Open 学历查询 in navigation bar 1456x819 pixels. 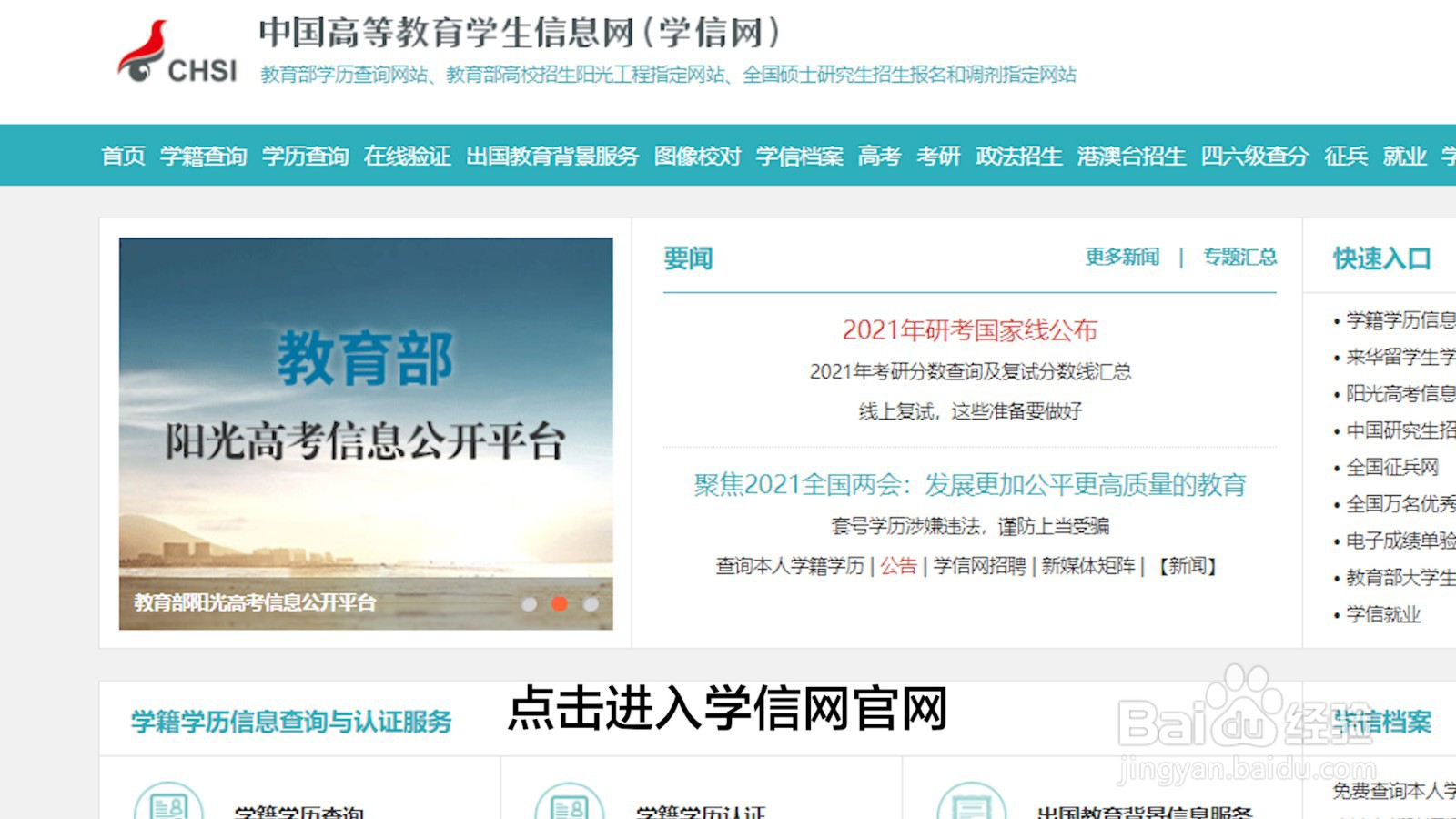coord(306,157)
